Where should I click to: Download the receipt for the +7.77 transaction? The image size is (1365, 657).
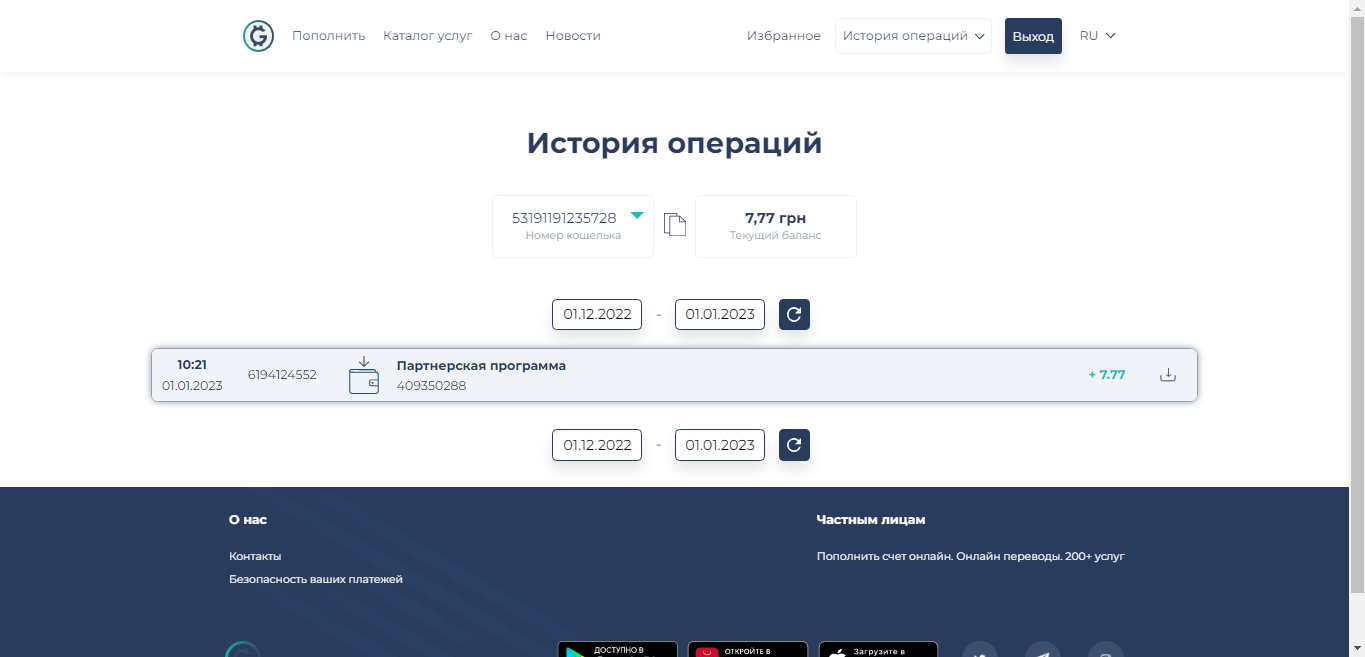click(1167, 375)
